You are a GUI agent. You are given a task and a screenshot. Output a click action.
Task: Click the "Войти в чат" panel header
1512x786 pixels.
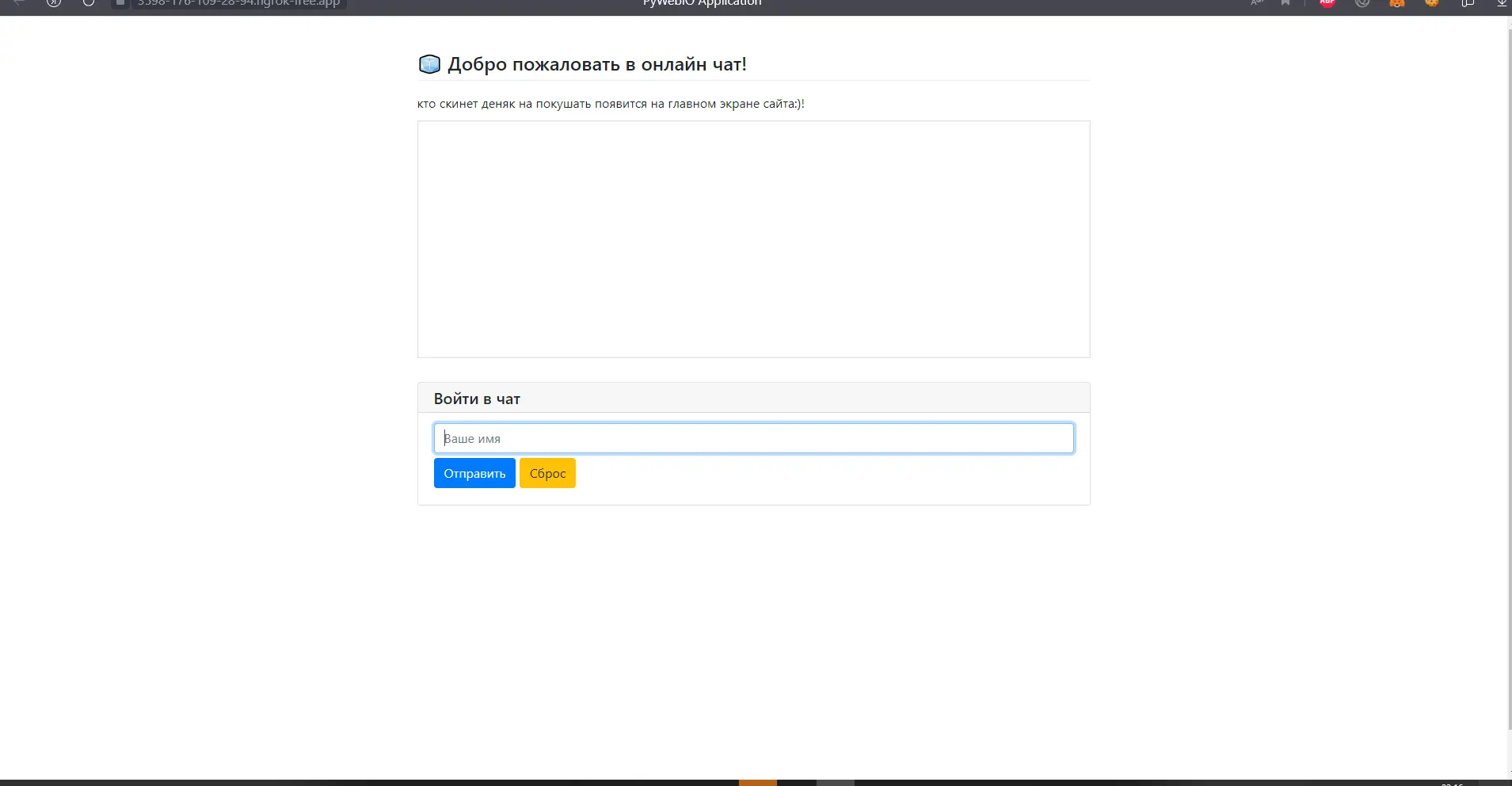(x=753, y=399)
